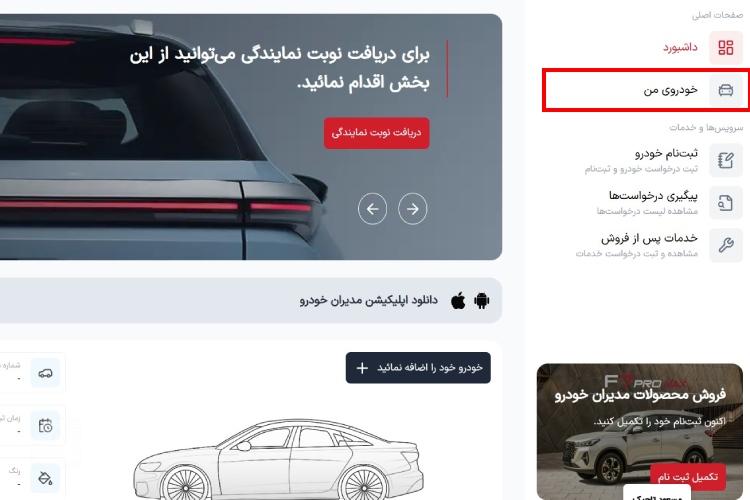Viewport: 750px width, 500px height.
Task: Click تکمیل ثبت نام on the ad banner
Action: click(x=687, y=477)
